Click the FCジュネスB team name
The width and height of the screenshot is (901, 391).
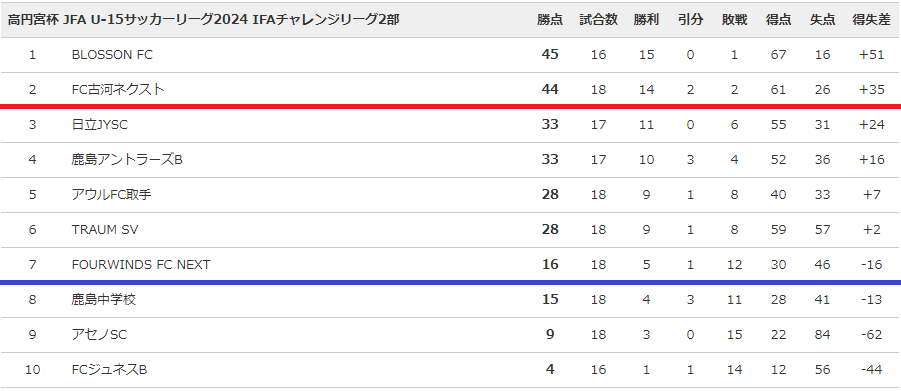click(x=109, y=370)
